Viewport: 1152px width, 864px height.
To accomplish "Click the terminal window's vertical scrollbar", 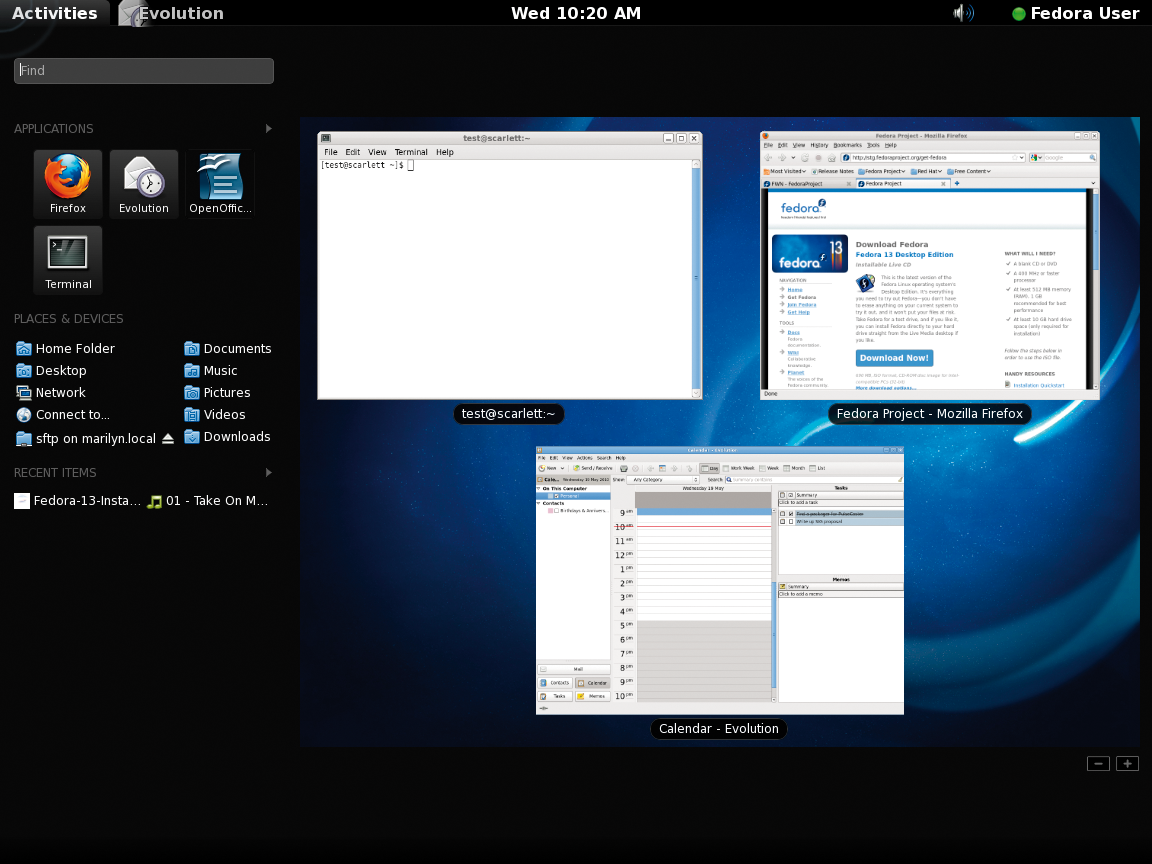I will click(696, 278).
